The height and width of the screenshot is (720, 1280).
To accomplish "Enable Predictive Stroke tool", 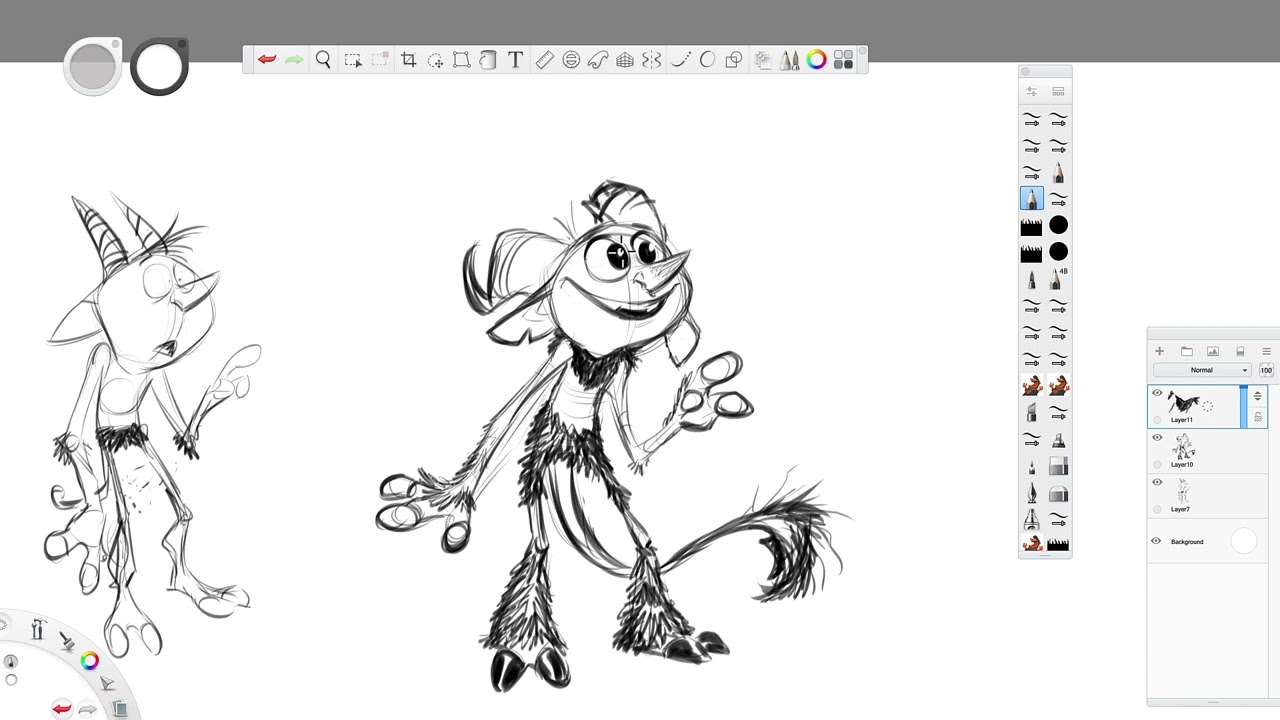I will [707, 60].
